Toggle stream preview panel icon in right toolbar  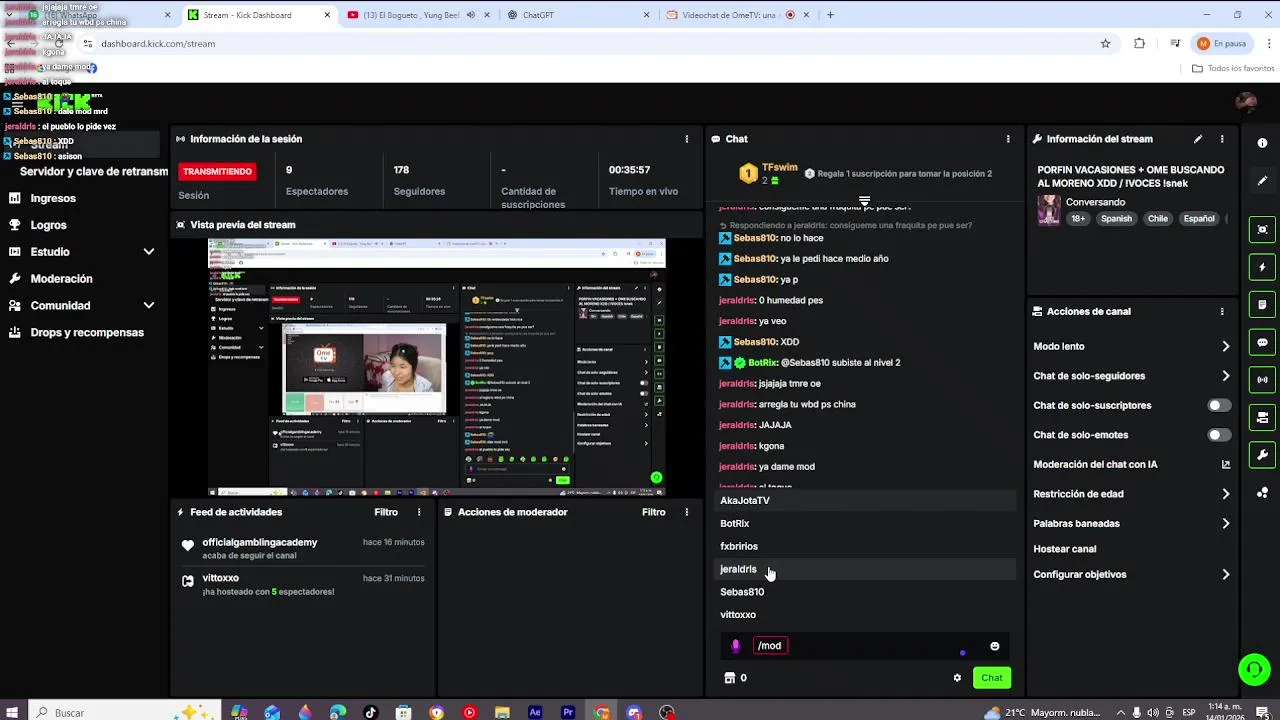point(1262,230)
